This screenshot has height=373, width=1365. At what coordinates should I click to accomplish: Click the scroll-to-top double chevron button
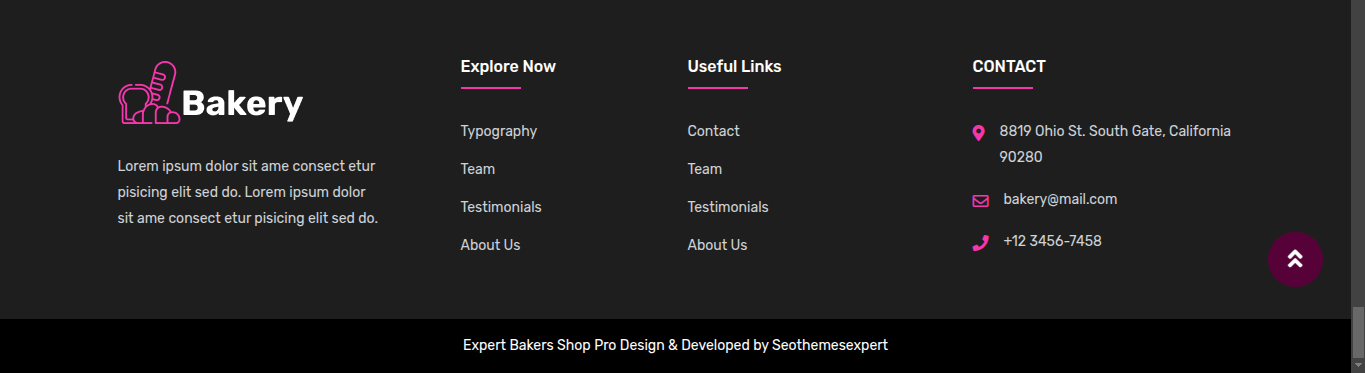pyautogui.click(x=1295, y=259)
